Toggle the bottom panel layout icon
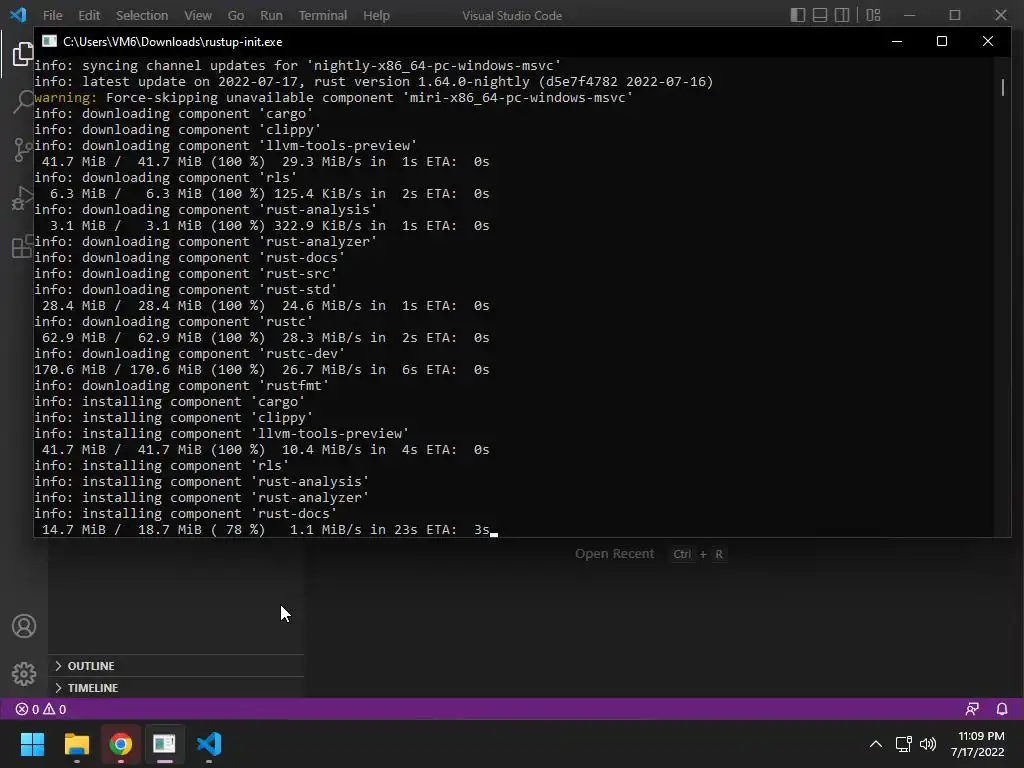 pyautogui.click(x=820, y=15)
